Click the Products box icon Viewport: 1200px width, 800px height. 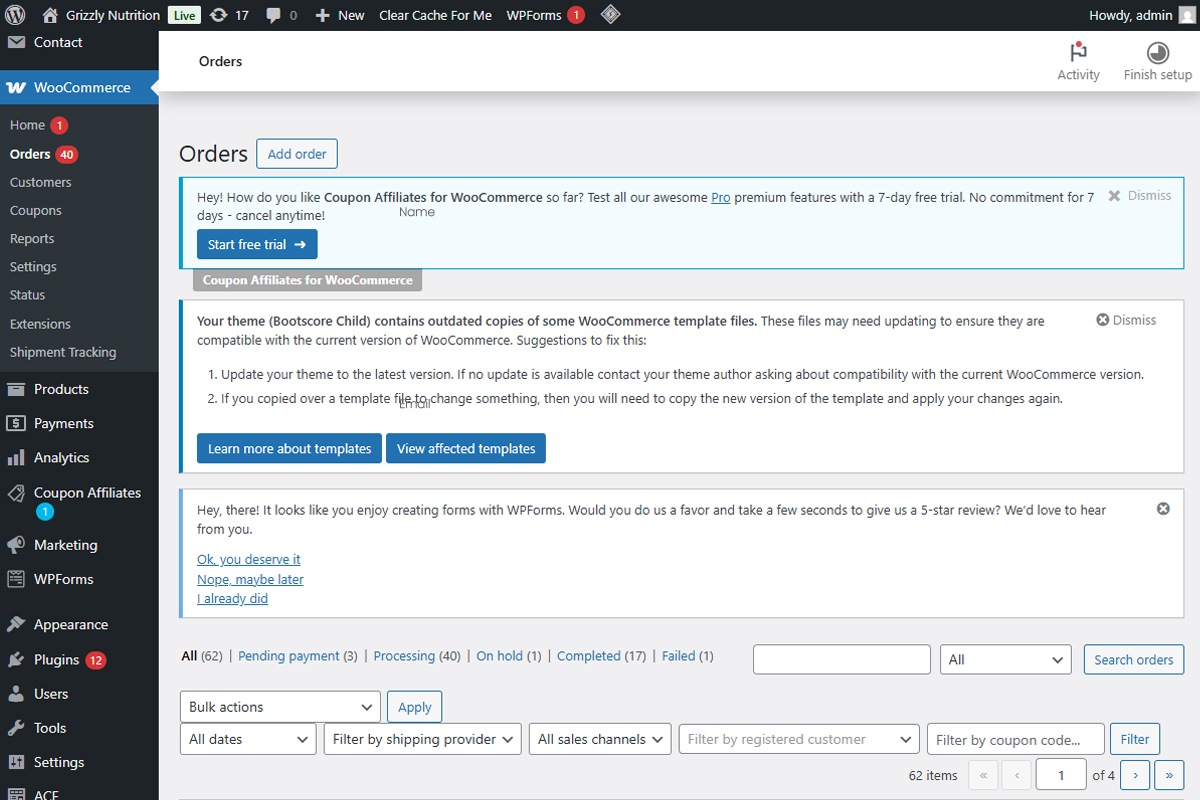coord(16,390)
